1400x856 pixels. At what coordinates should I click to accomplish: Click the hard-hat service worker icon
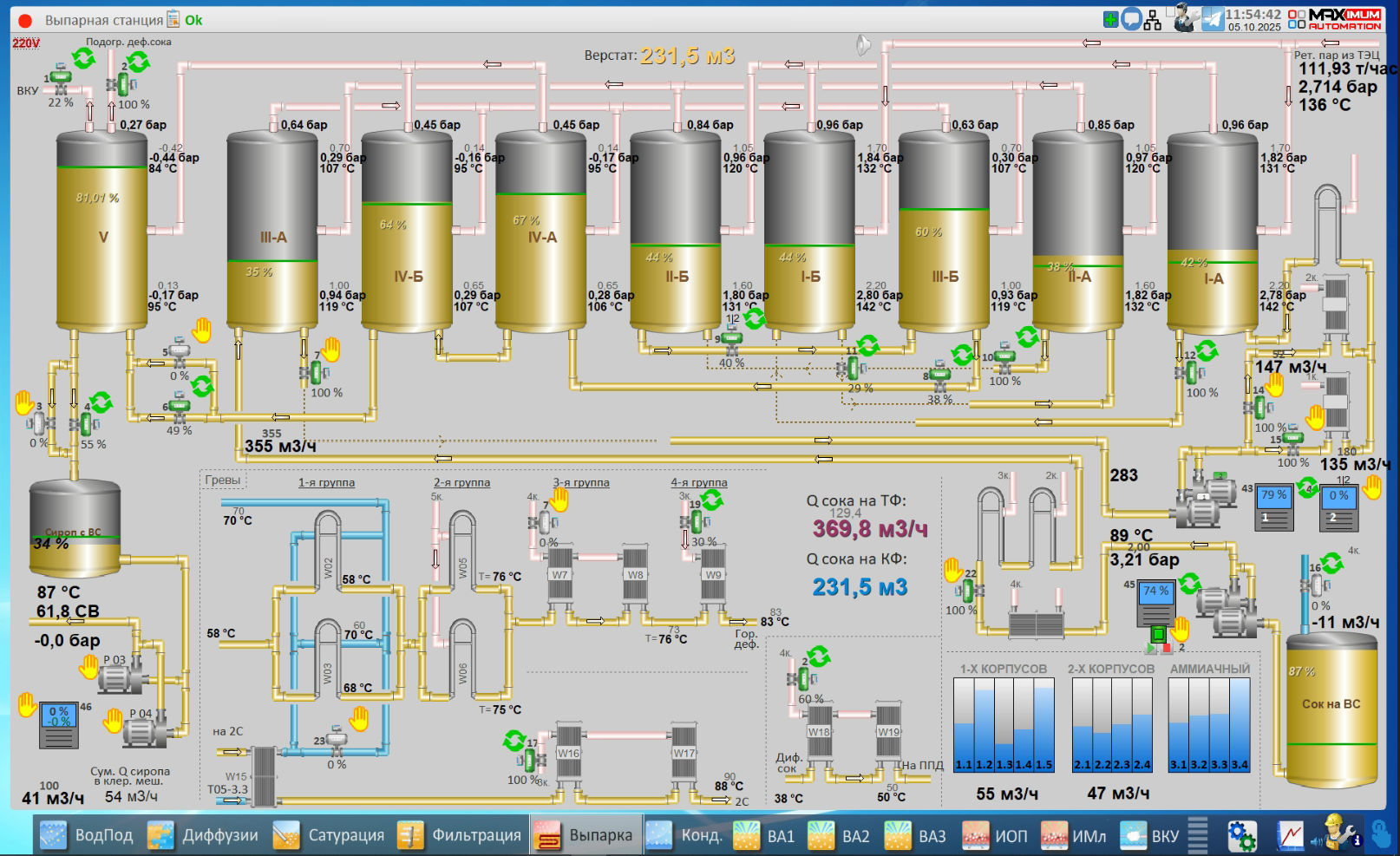pyautogui.click(x=1337, y=833)
